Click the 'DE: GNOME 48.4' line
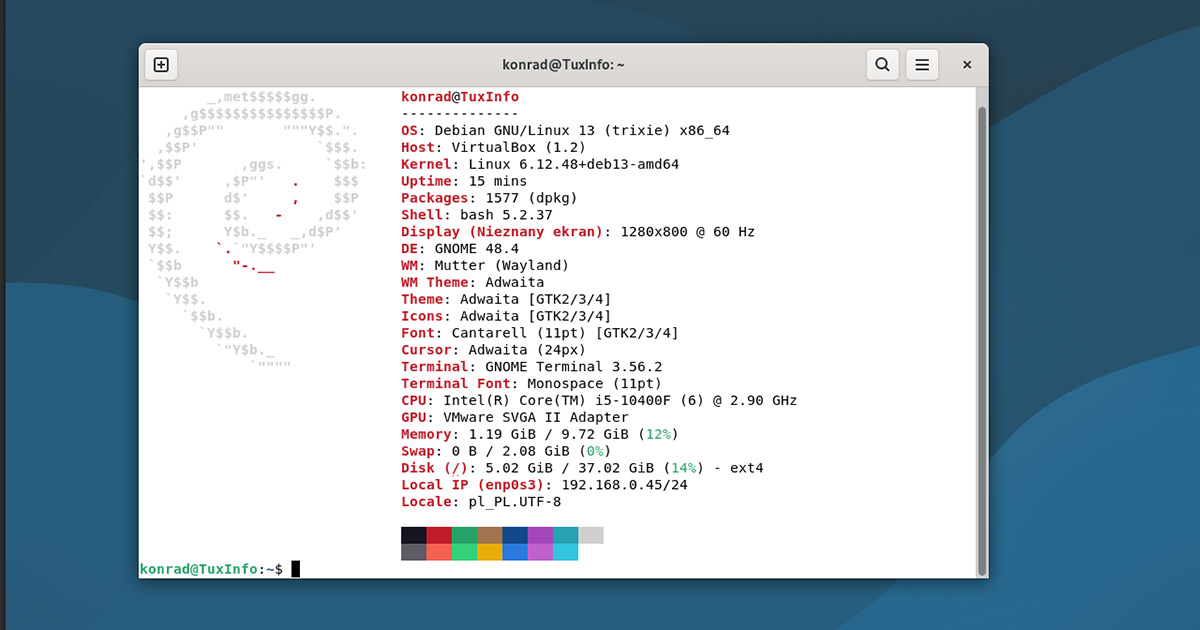1200x630 pixels. [460, 249]
